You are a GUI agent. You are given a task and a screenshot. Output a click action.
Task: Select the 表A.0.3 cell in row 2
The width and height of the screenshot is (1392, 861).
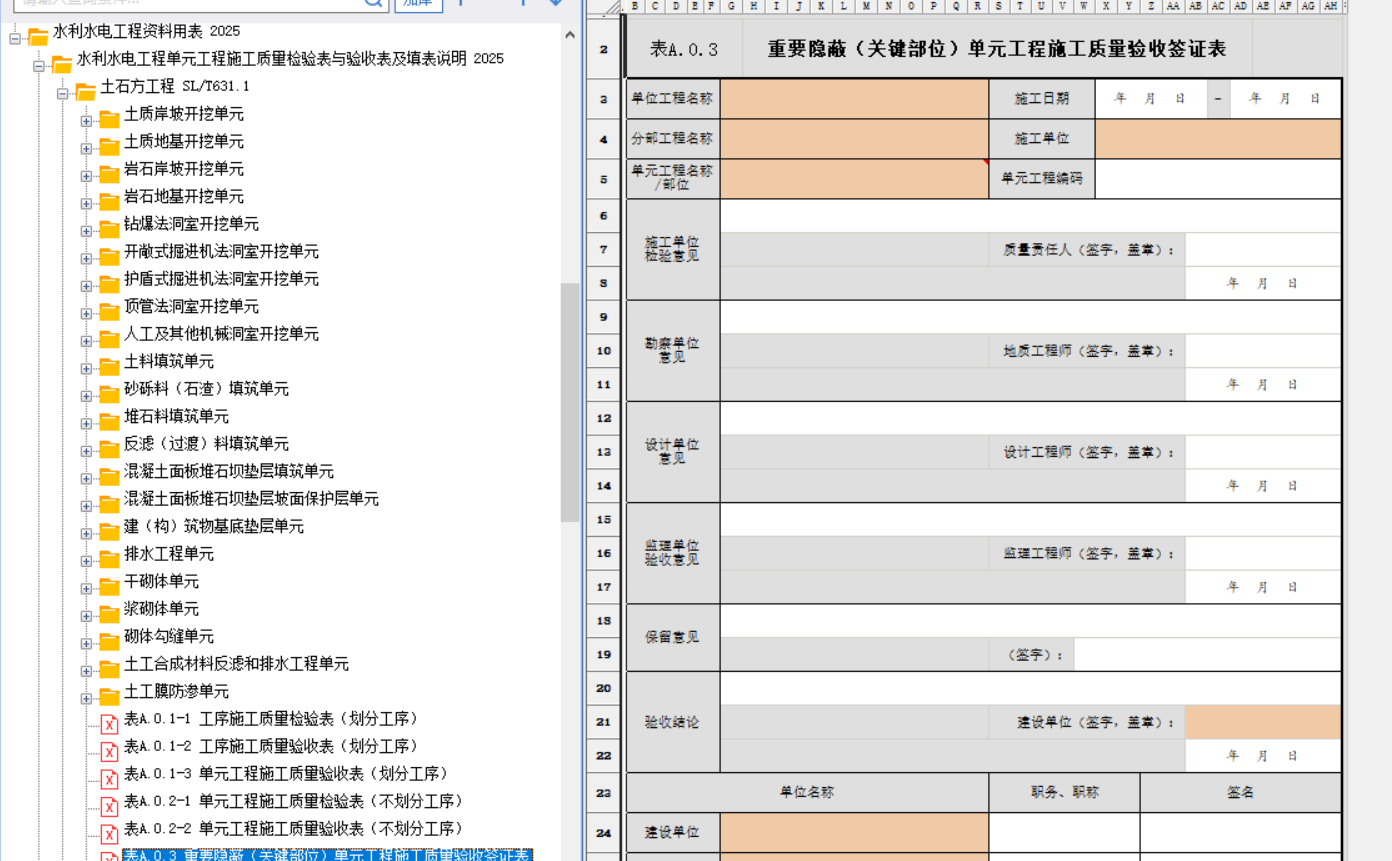pyautogui.click(x=684, y=49)
